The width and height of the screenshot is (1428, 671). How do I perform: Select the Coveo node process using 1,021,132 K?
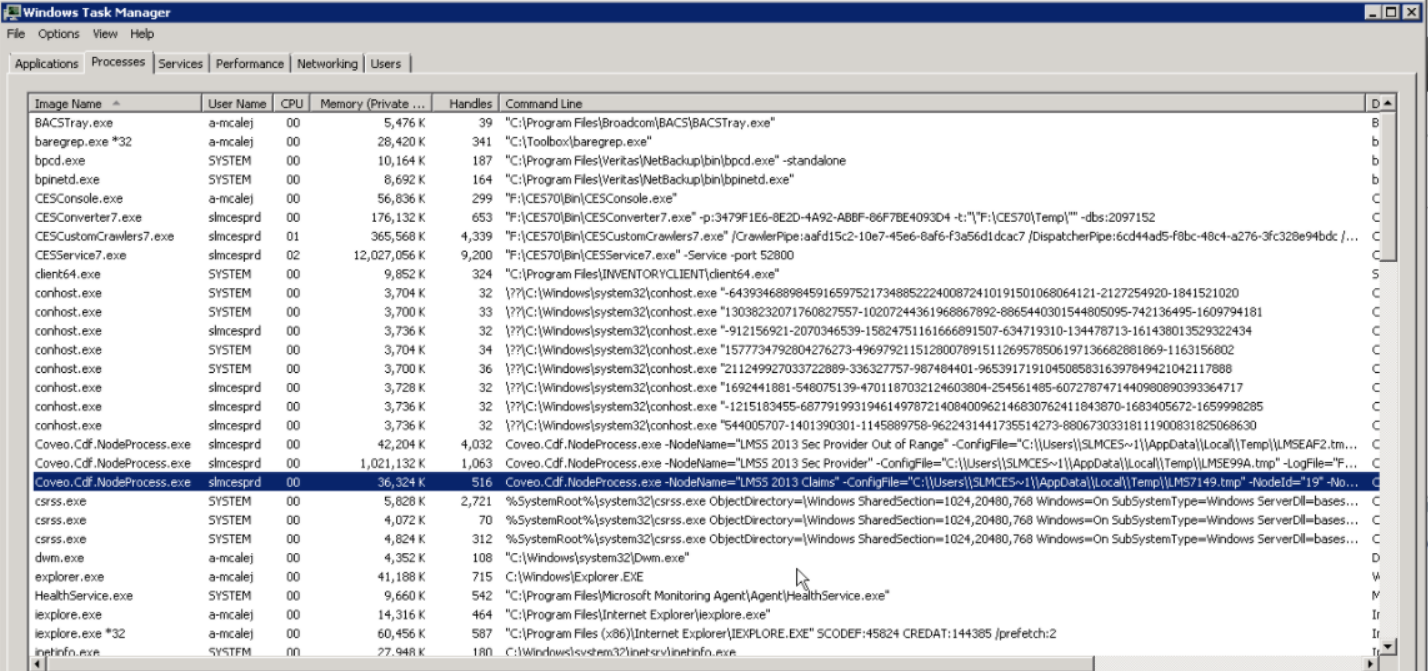tap(705, 464)
